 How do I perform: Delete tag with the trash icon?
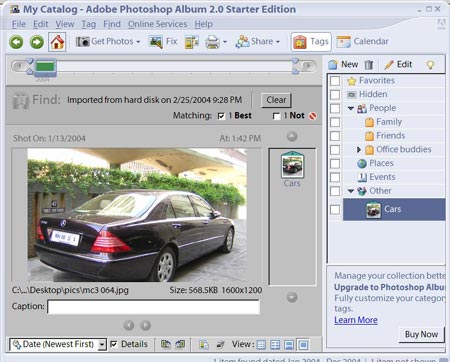point(369,65)
